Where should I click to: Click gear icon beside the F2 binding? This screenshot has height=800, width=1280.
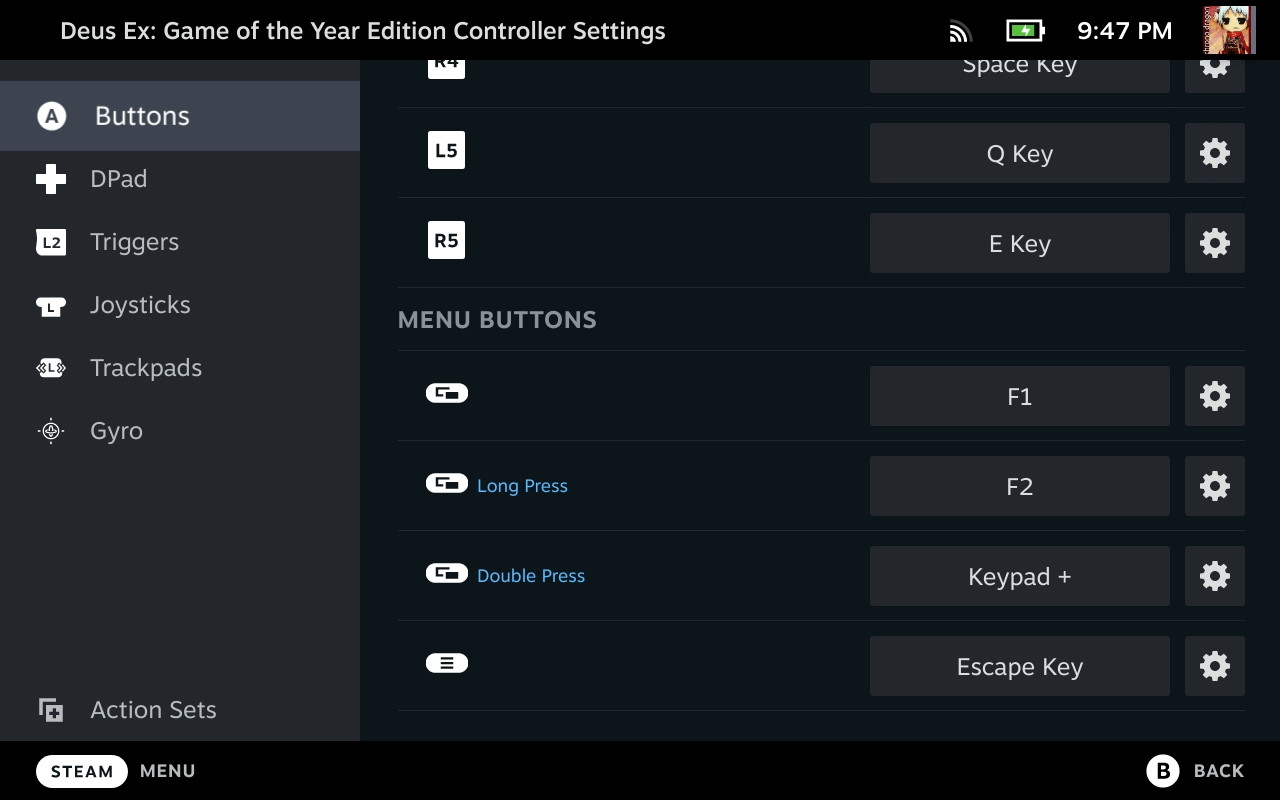(x=1214, y=486)
